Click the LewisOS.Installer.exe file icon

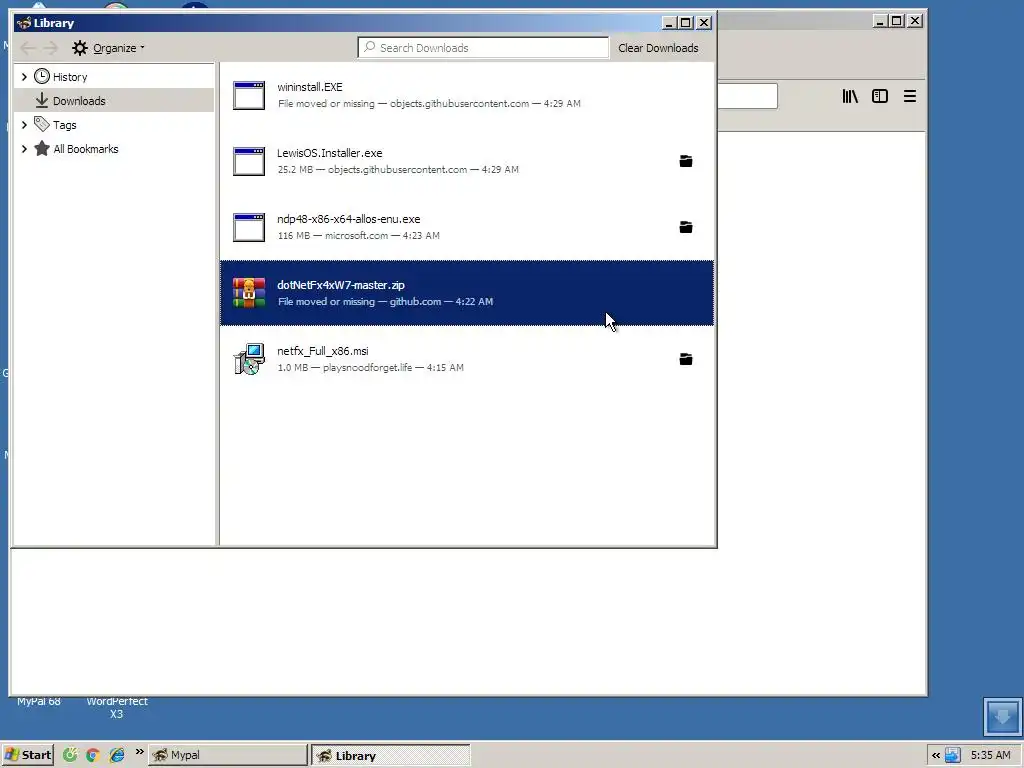249,161
